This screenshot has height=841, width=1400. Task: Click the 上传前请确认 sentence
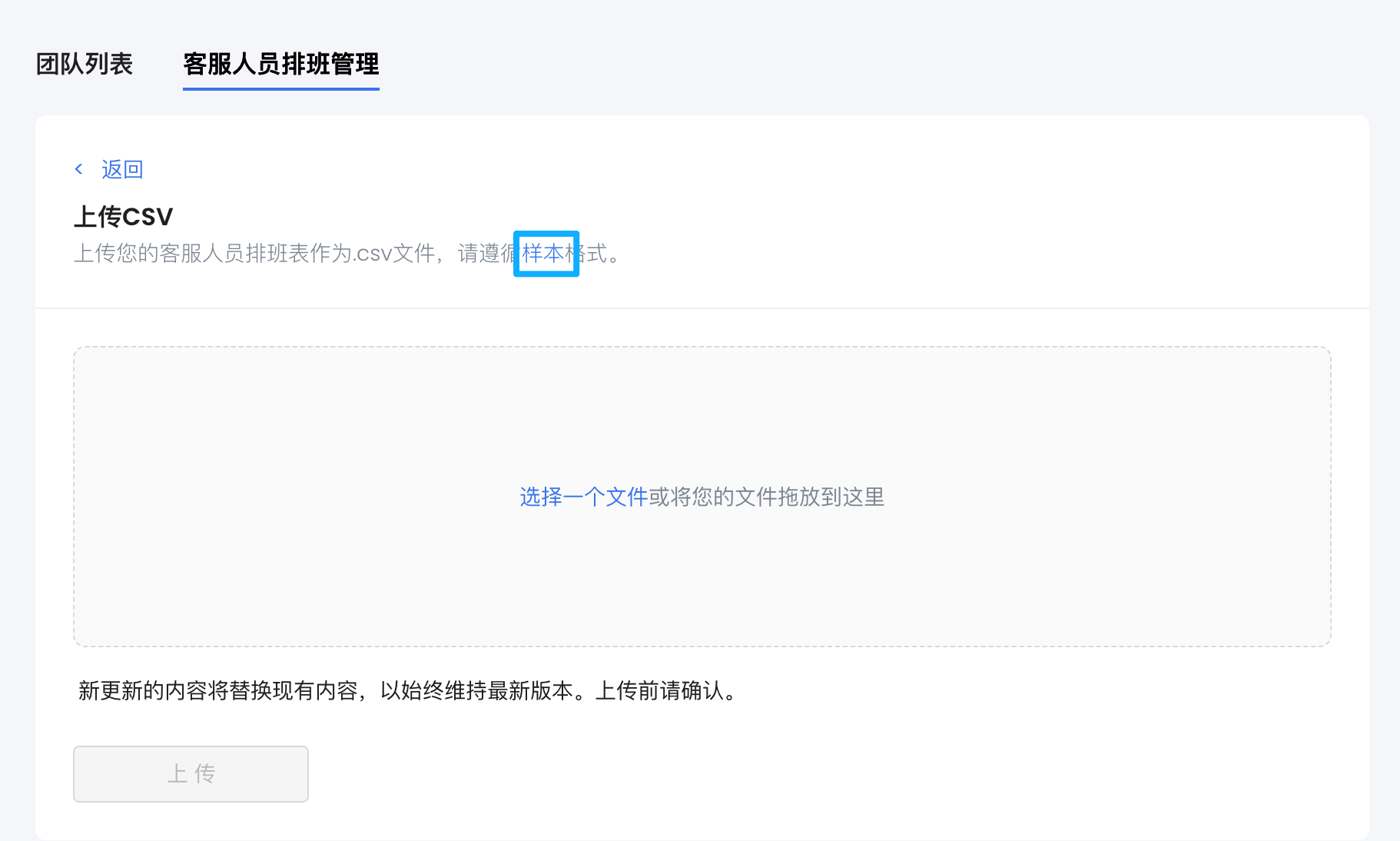tap(661, 691)
